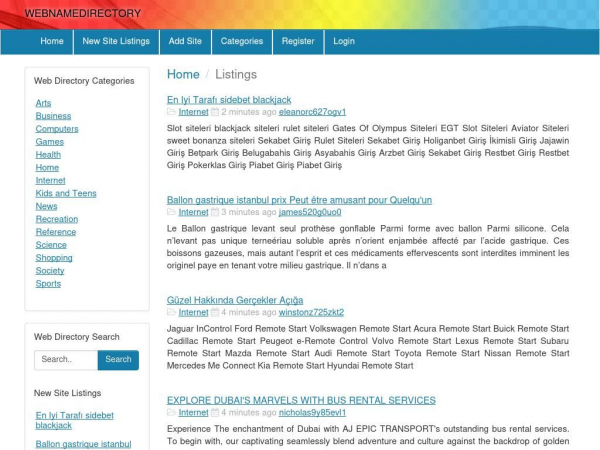Viewport: 600px width, 450px height.
Task: Open Reference category
Action: click(x=56, y=232)
